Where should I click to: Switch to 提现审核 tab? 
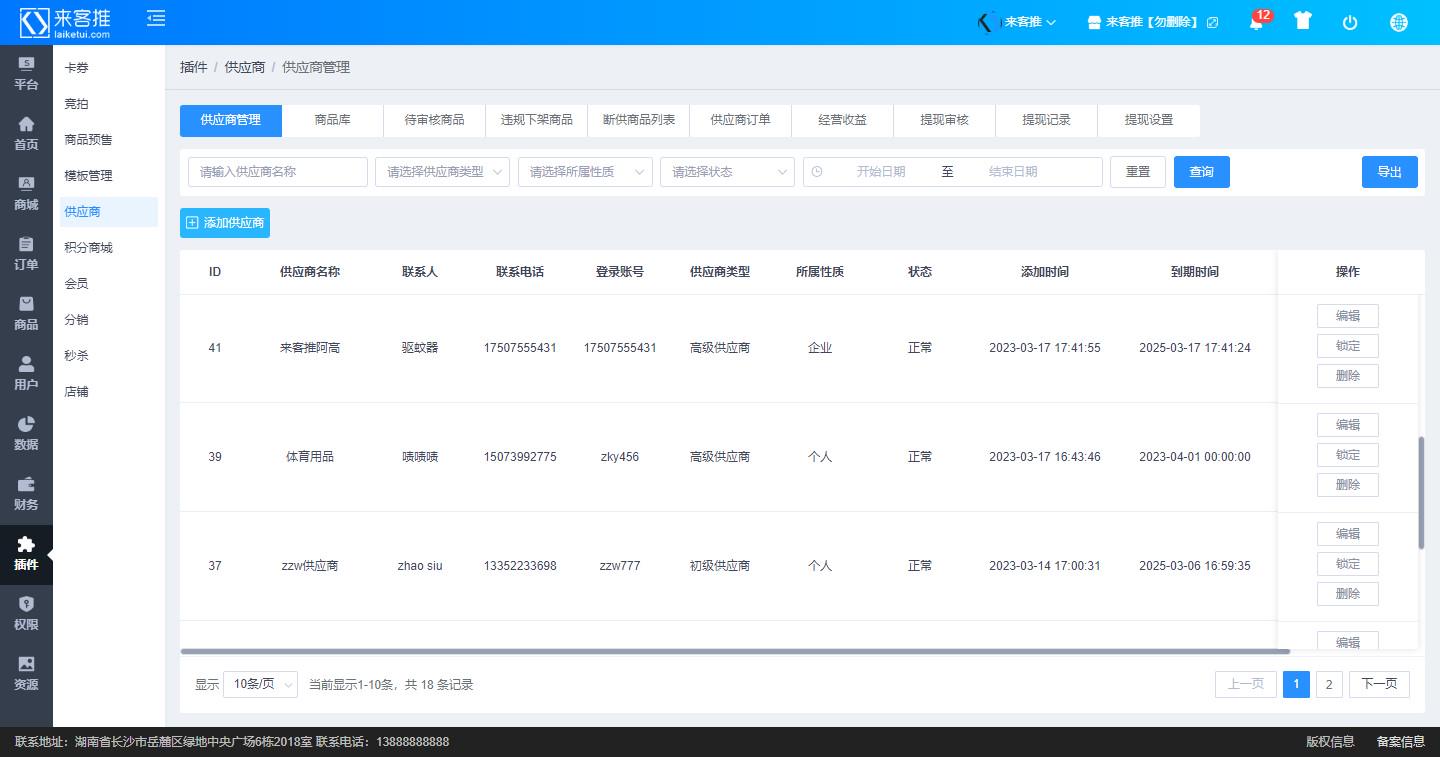click(944, 120)
